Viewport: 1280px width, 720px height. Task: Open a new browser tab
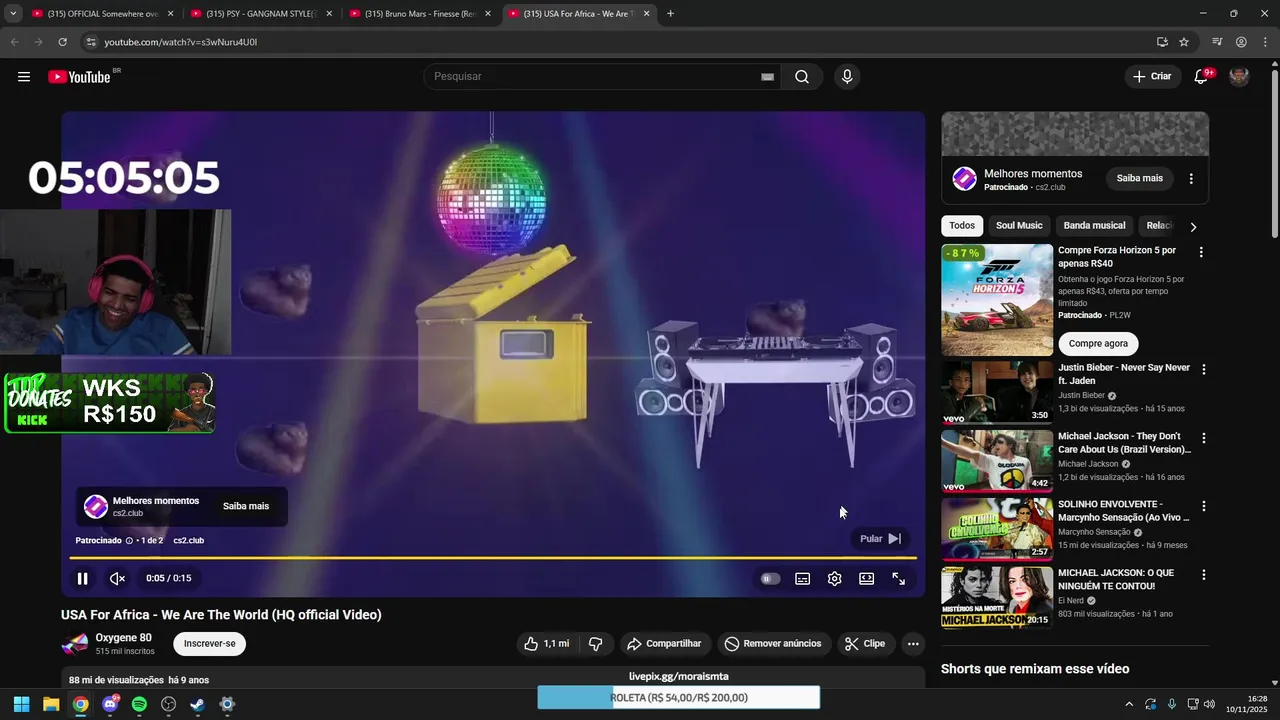click(x=670, y=14)
